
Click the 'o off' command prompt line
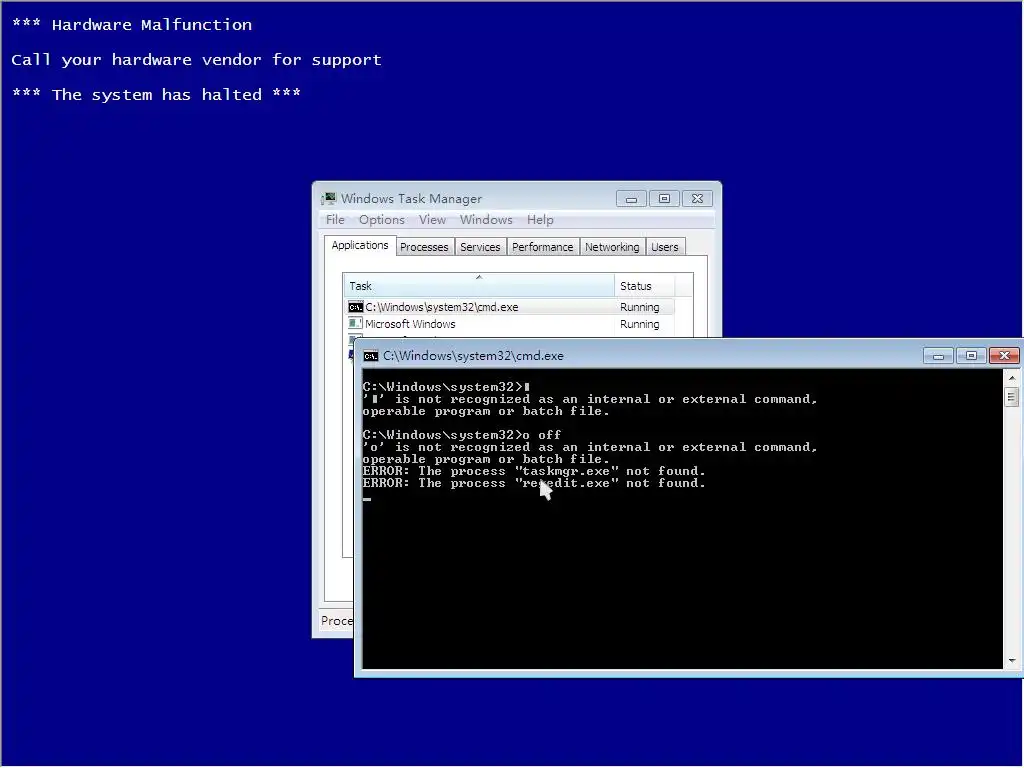point(462,435)
